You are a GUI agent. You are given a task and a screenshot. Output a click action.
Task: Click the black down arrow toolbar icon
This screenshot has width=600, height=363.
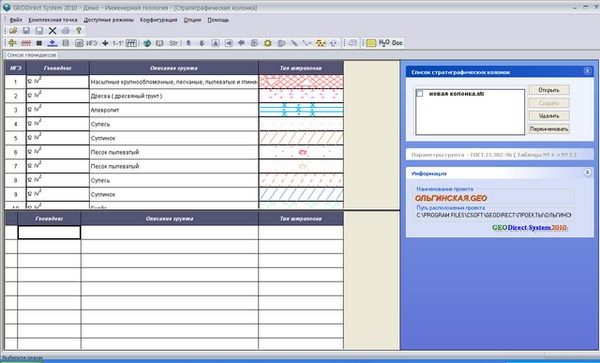105,43
